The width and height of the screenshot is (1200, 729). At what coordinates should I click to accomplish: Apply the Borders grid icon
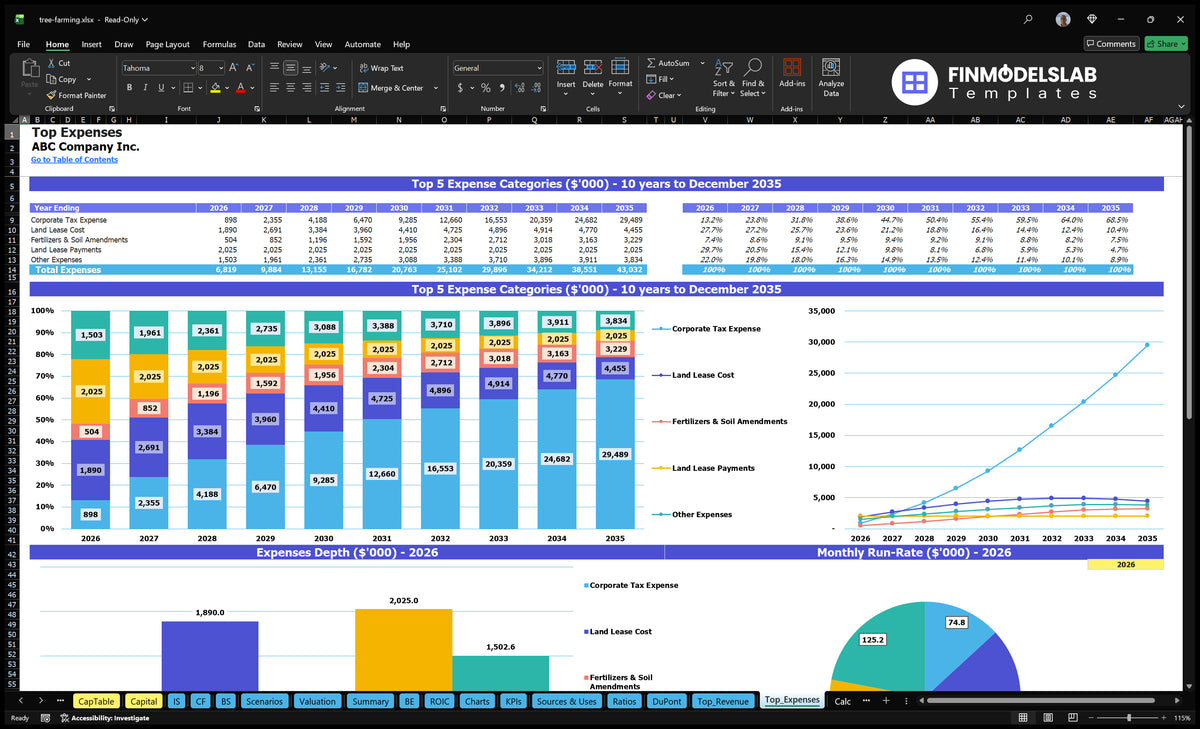tap(187, 88)
